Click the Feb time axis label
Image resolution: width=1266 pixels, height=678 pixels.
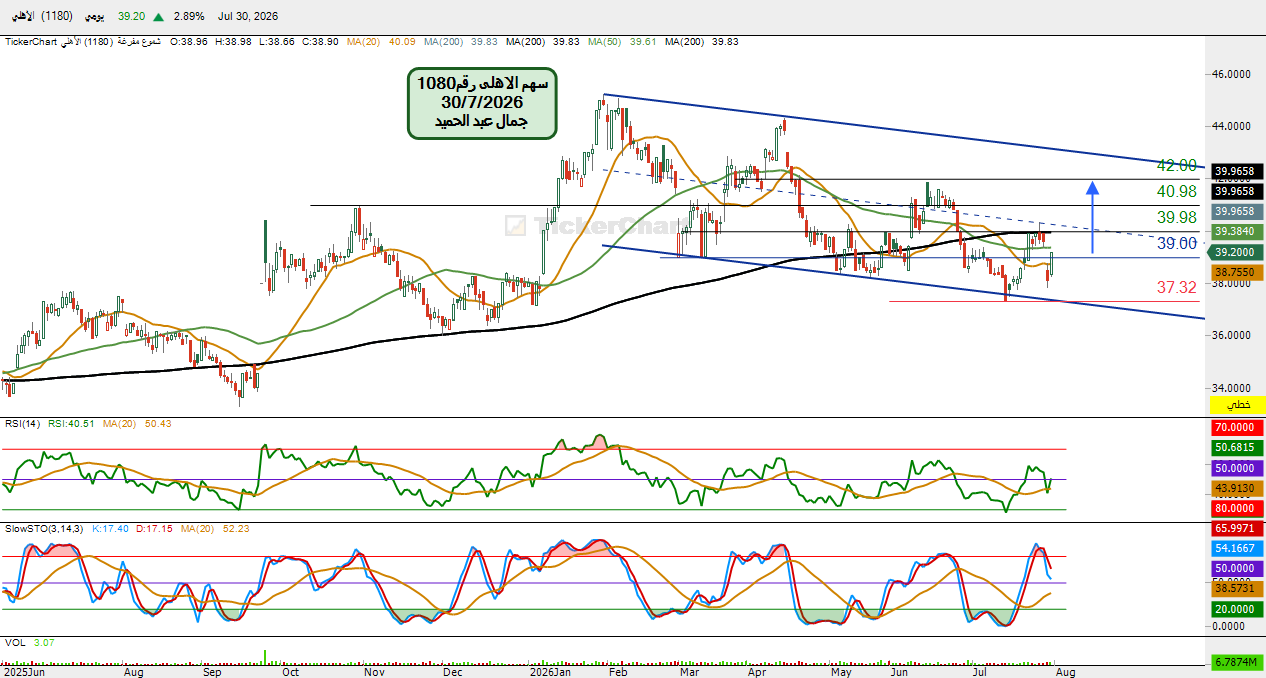[x=618, y=673]
